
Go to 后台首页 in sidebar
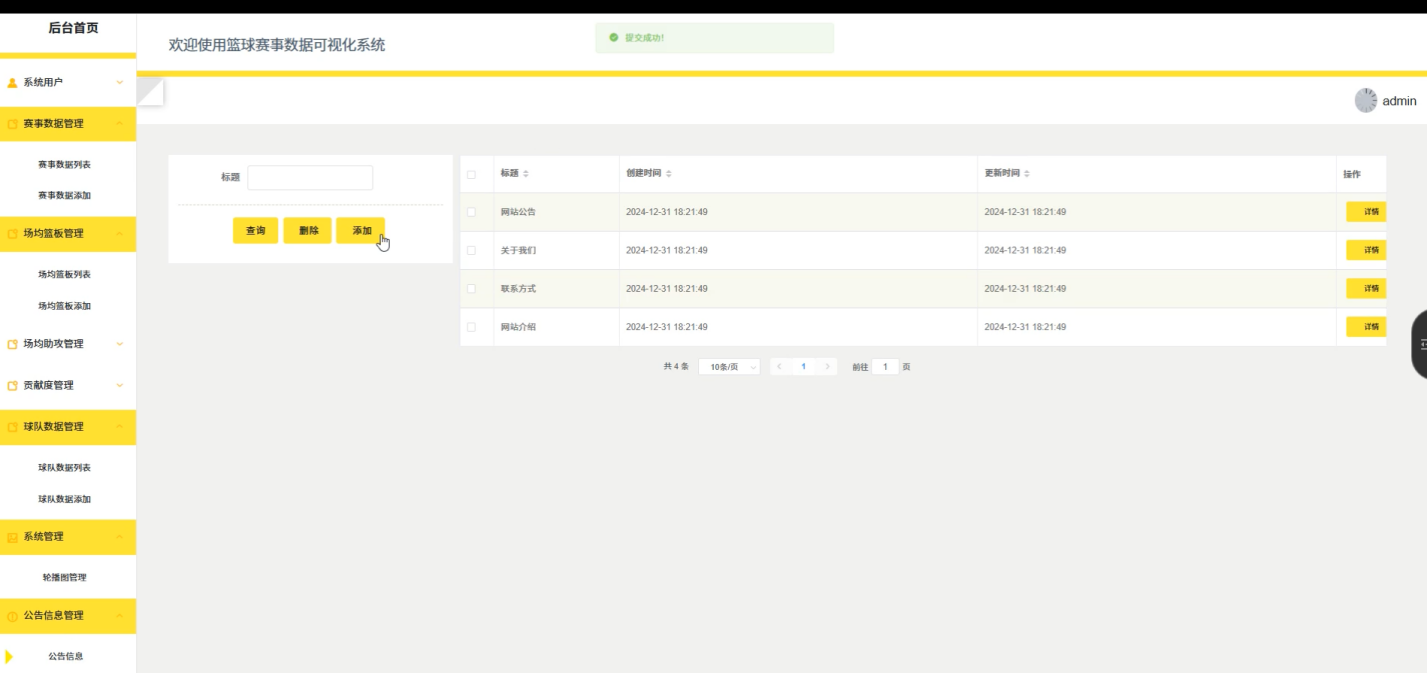(74, 28)
